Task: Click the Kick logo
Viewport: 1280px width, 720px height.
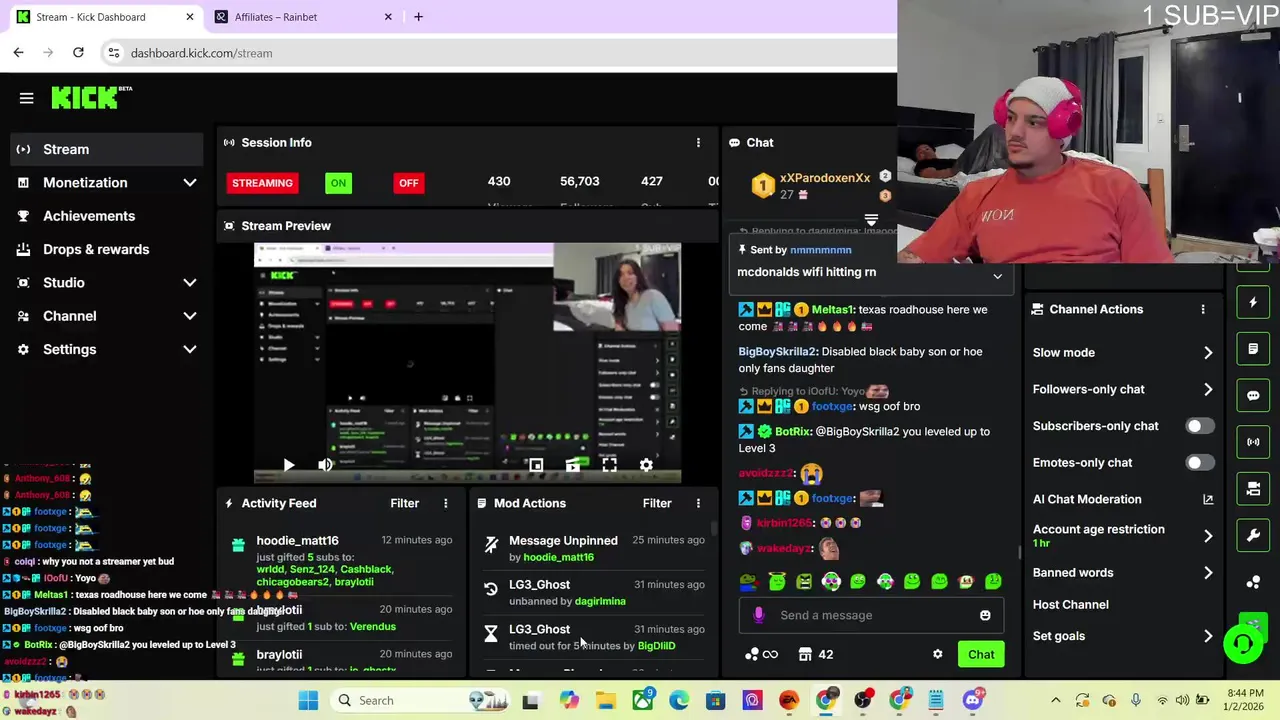Action: pyautogui.click(x=91, y=97)
